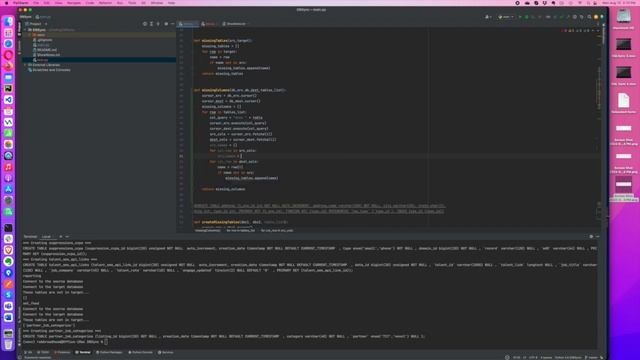Launch Opera from the Dock
The height and width of the screenshot is (360, 640).
click(x=8, y=55)
